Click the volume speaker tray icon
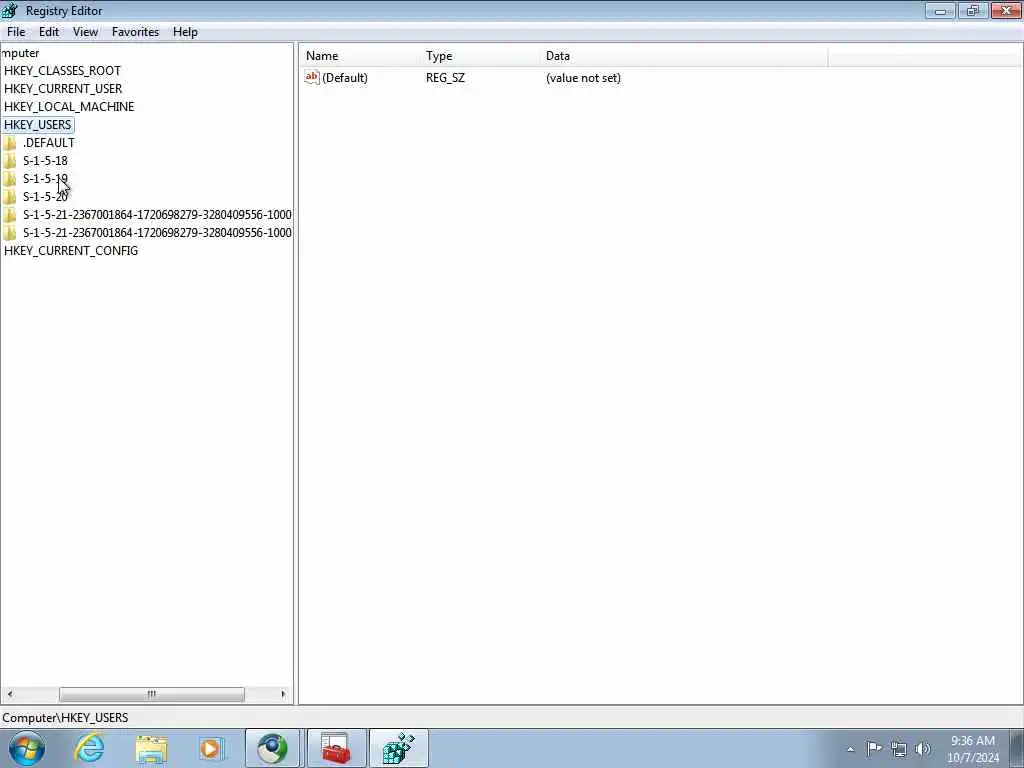 point(923,749)
